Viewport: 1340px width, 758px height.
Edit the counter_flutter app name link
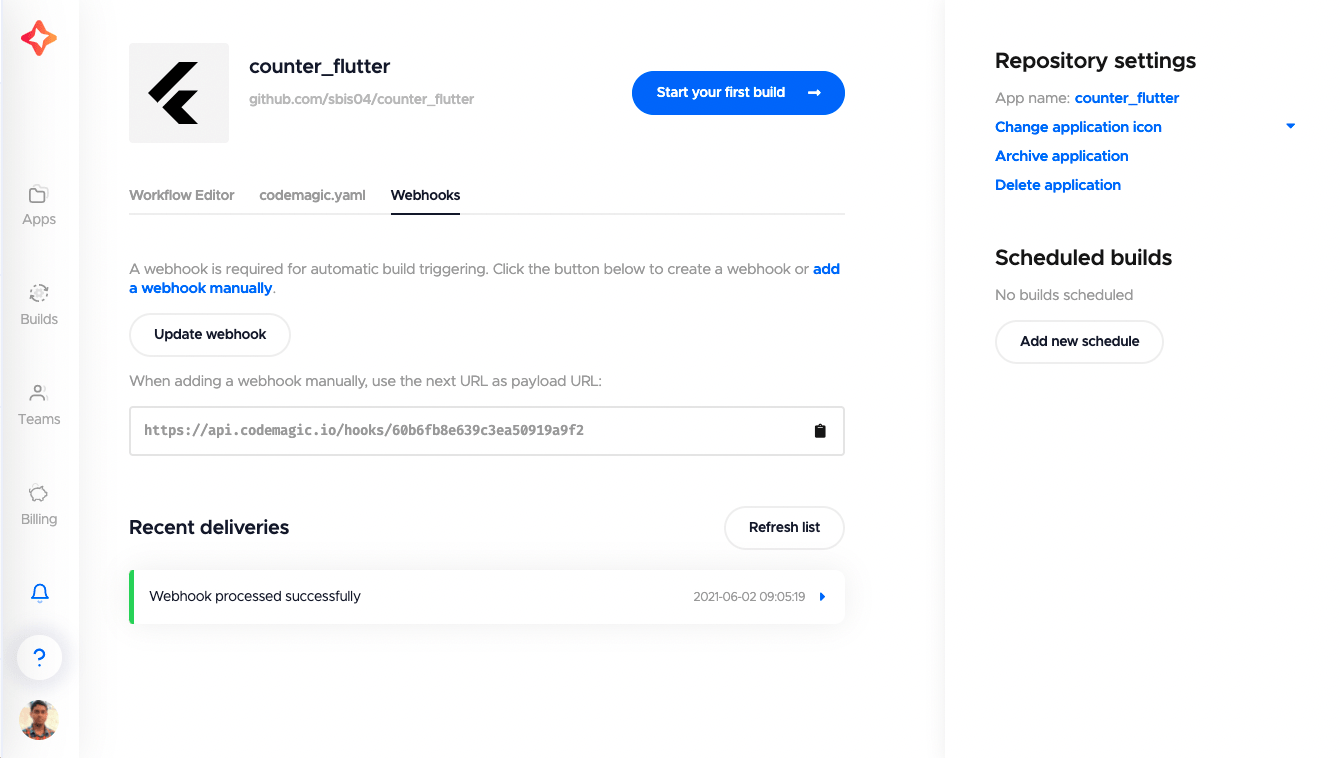coord(1127,98)
